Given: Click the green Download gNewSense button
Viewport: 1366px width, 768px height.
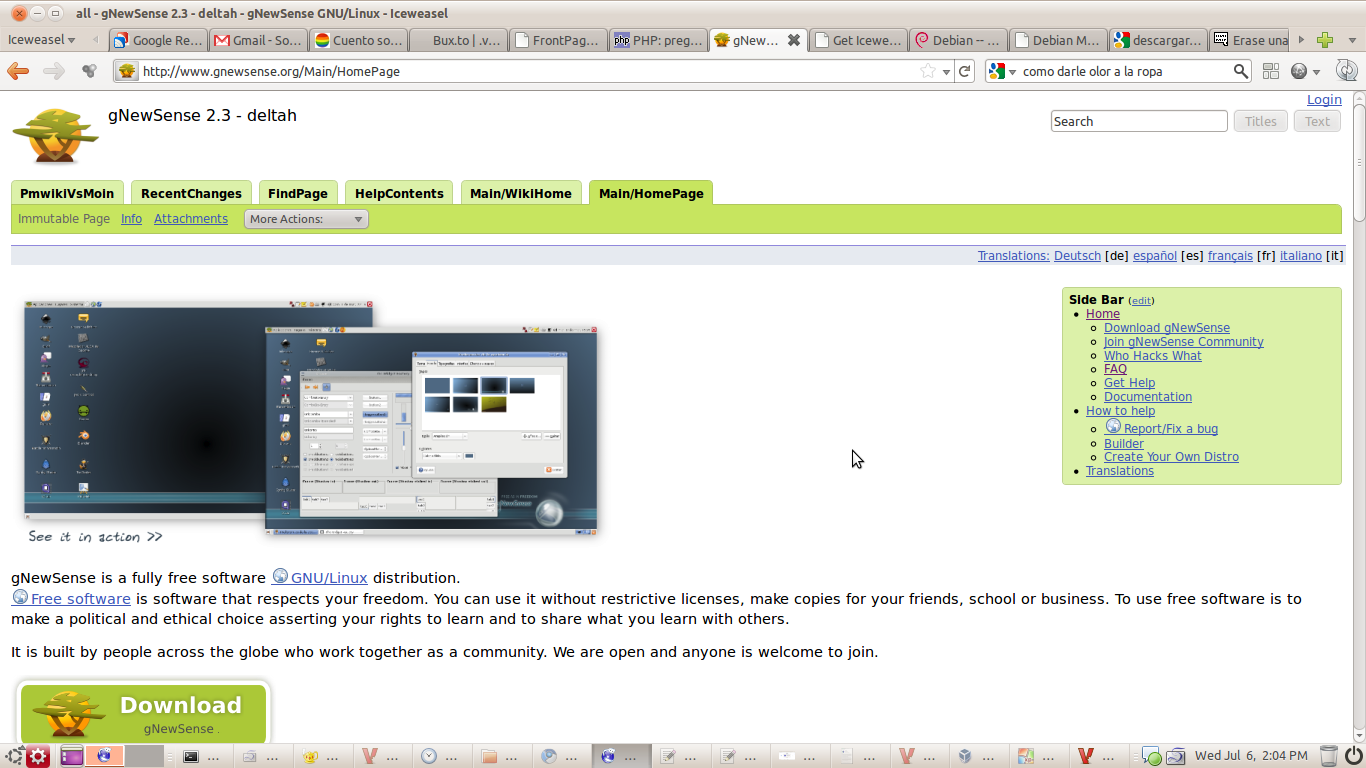Looking at the screenshot, I should coord(144,715).
